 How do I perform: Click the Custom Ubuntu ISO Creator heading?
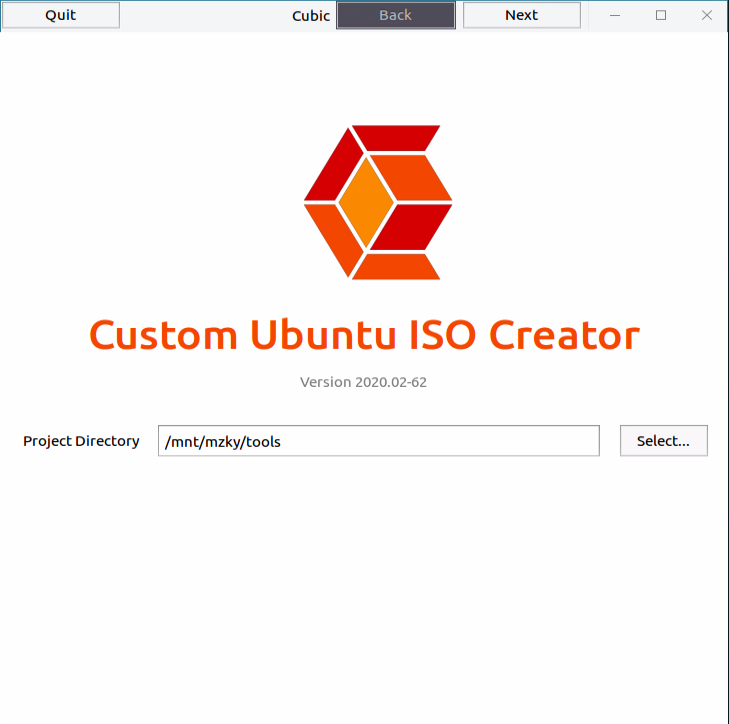(364, 335)
